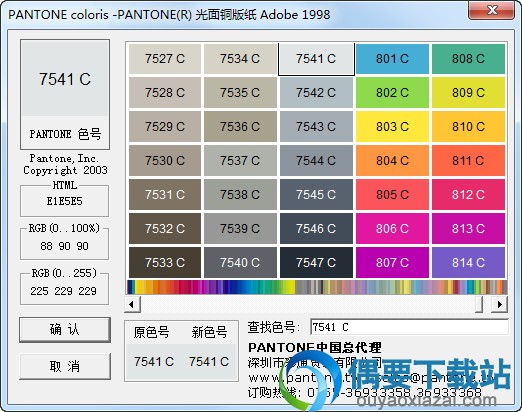The width and height of the screenshot is (522, 412).
Task: Choose the 7540 C swatch
Action: coord(240,263)
